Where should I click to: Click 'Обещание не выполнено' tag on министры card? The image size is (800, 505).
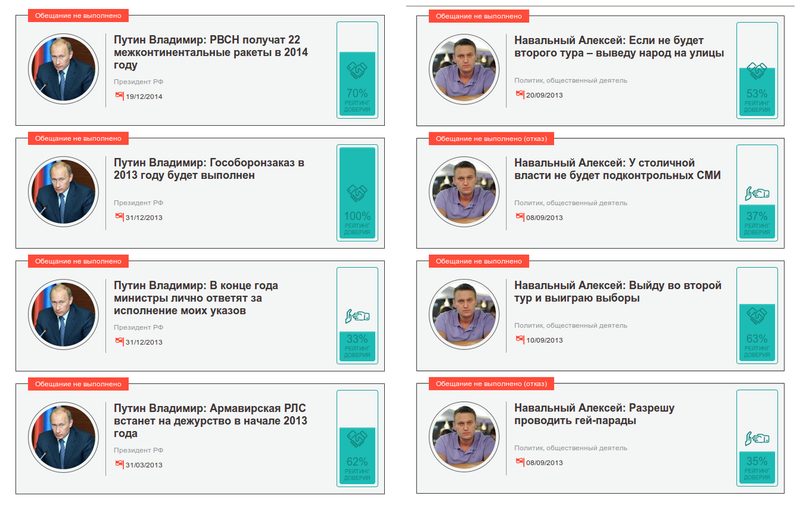pyautogui.click(x=78, y=261)
